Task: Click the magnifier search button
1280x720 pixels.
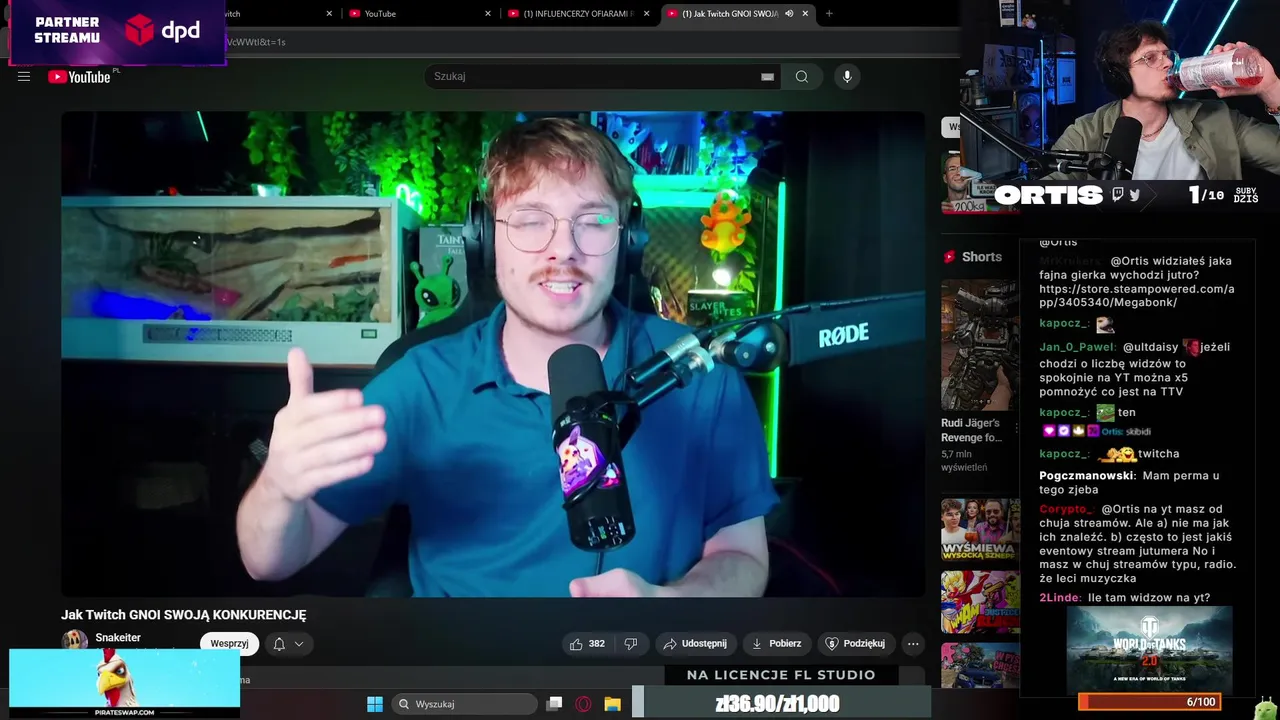Action: click(x=802, y=77)
